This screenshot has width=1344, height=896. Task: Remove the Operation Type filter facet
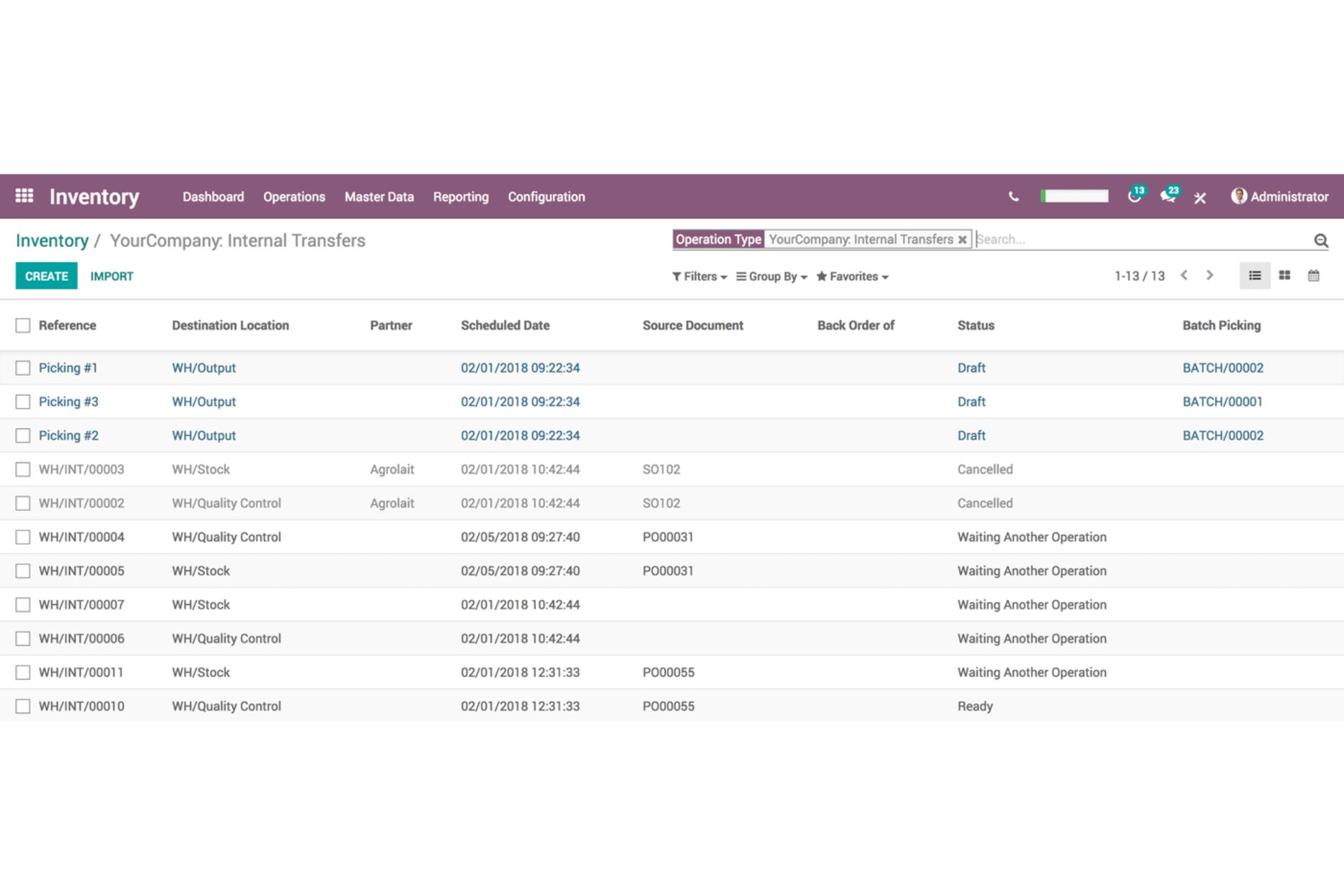click(962, 239)
